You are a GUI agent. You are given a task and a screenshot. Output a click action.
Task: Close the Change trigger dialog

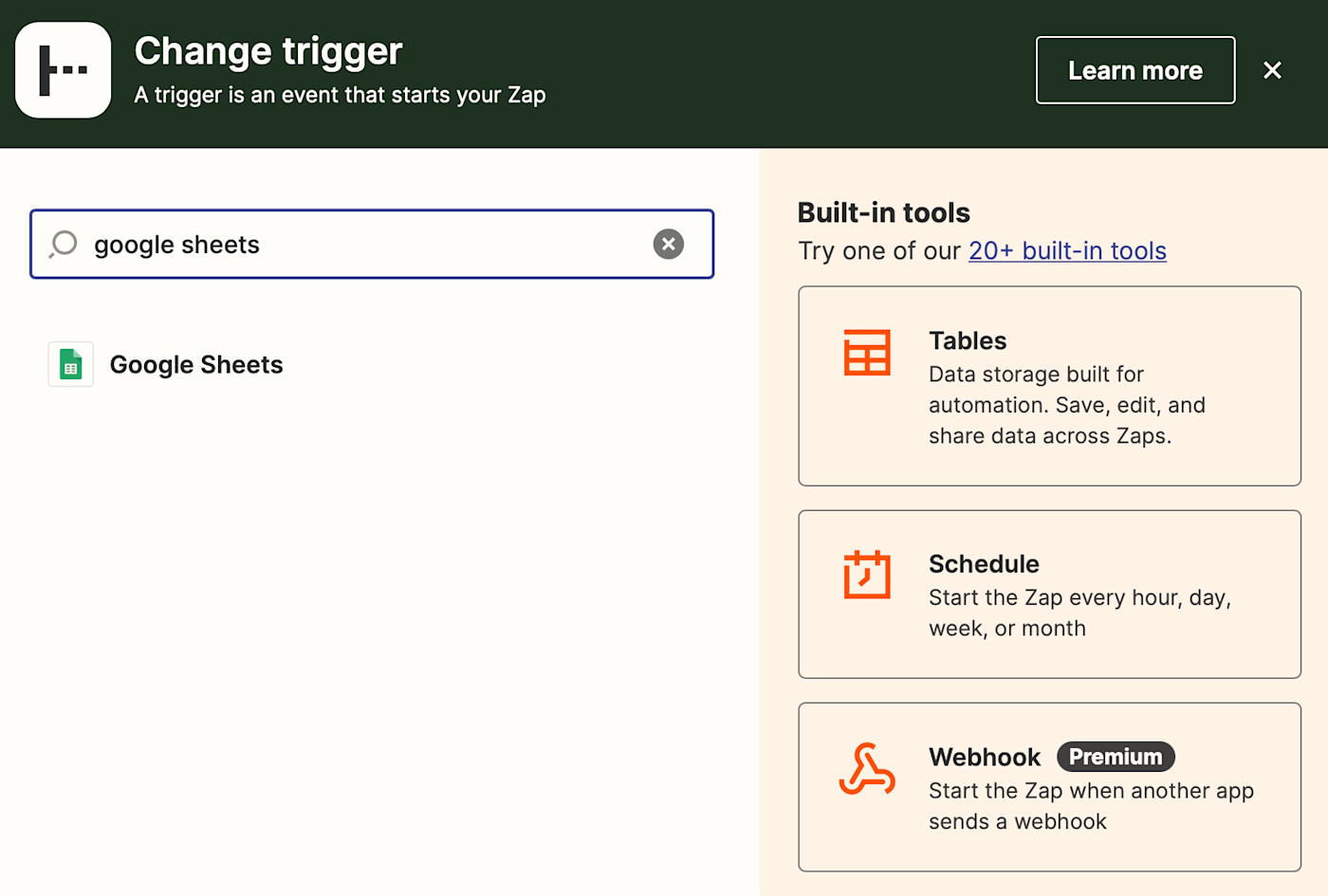tap(1272, 70)
